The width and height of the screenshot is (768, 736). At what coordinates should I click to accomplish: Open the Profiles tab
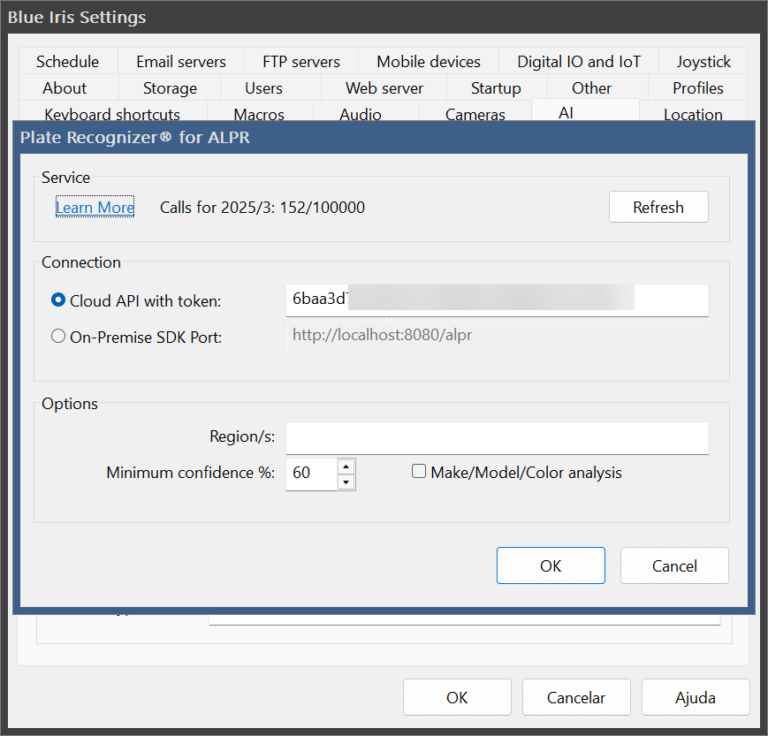pos(698,88)
